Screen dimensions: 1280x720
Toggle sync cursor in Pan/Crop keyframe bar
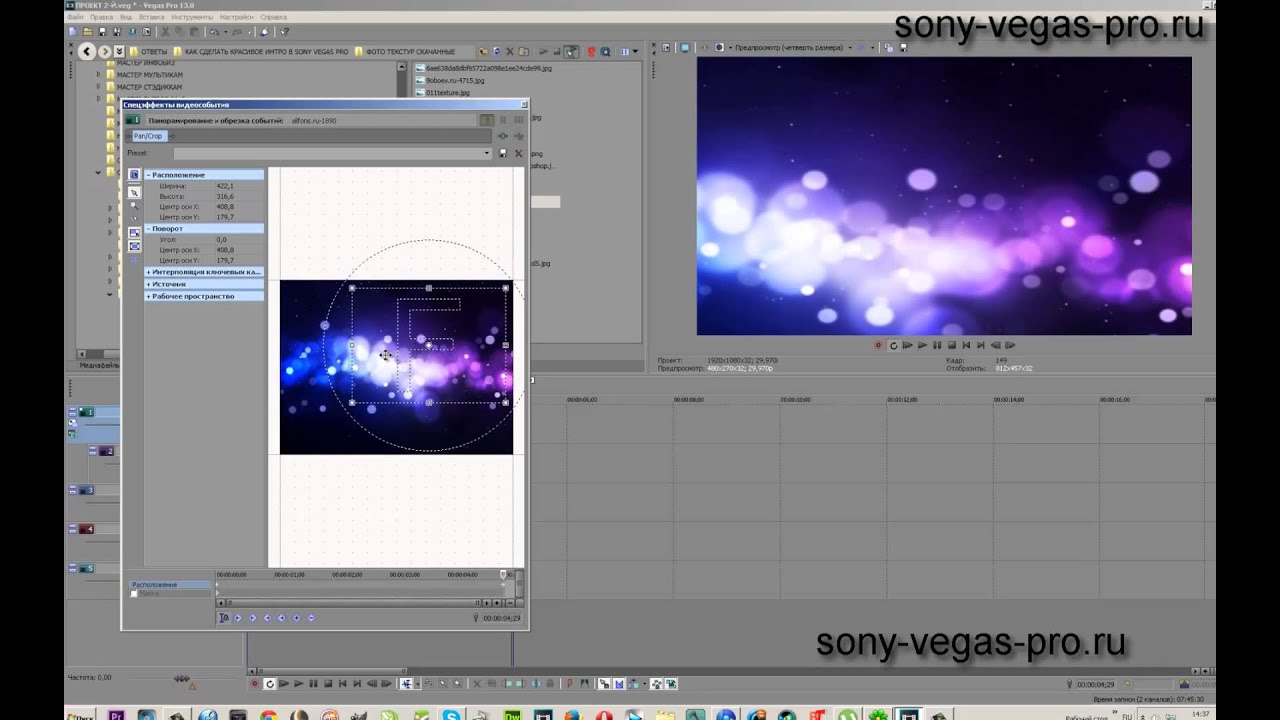[x=224, y=618]
